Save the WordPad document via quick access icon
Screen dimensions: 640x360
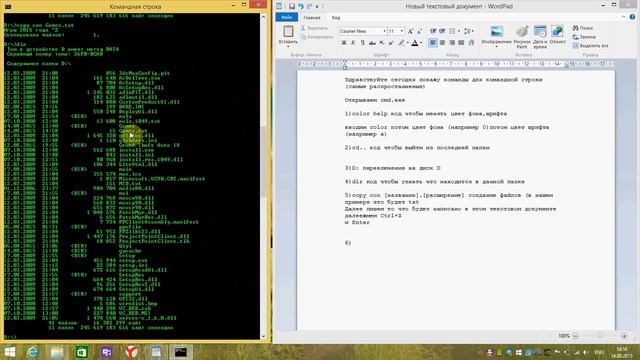coord(291,6)
